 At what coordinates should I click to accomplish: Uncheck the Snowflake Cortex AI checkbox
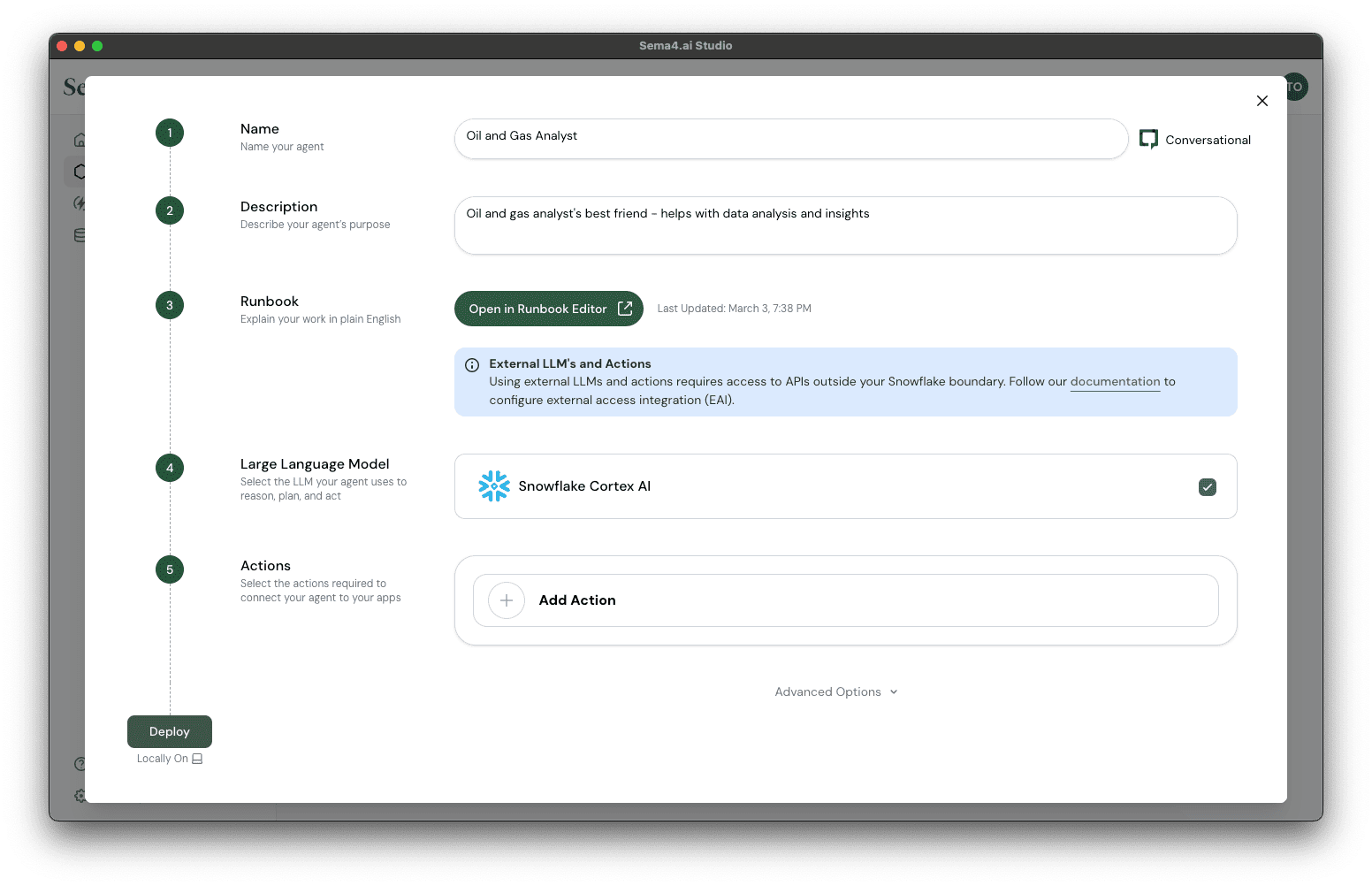(x=1207, y=487)
